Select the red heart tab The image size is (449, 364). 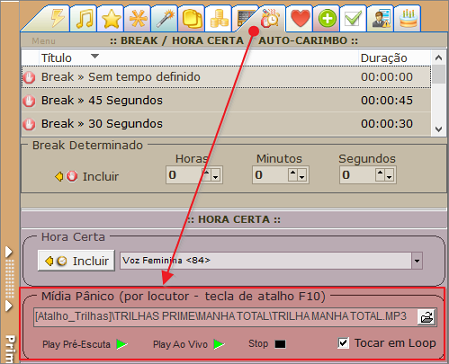pos(300,18)
